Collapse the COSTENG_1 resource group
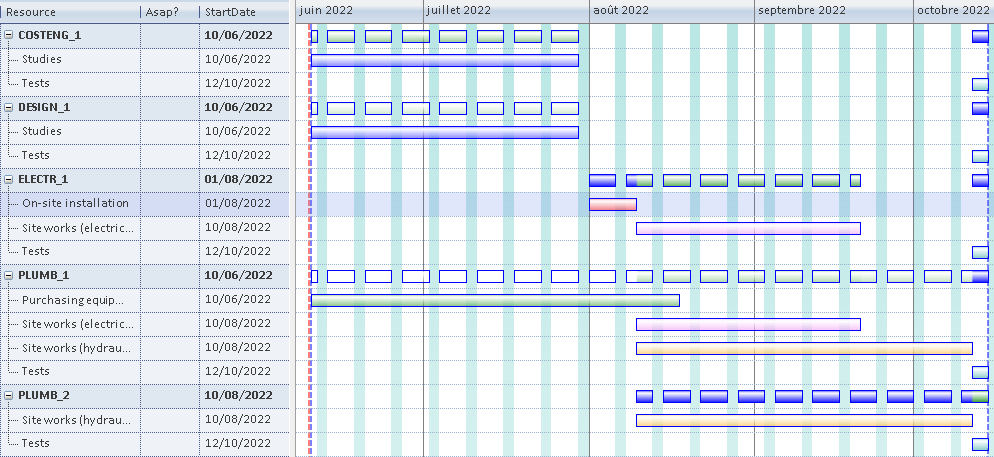994x457 pixels. pyautogui.click(x=9, y=35)
